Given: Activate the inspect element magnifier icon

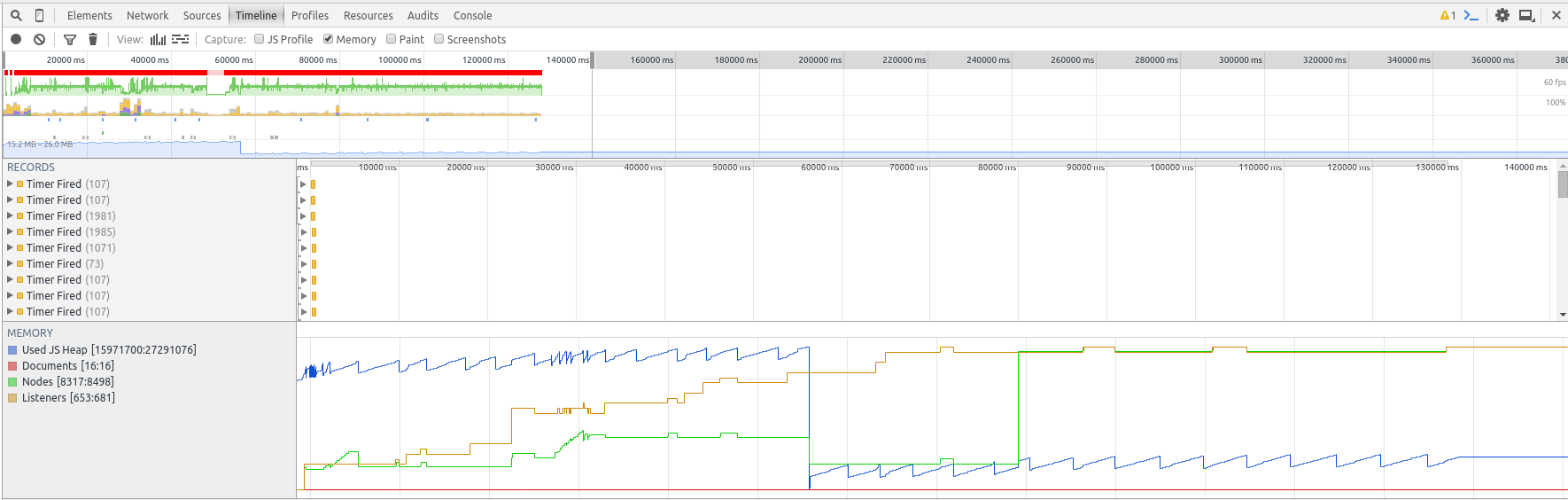Looking at the screenshot, I should coord(16,15).
